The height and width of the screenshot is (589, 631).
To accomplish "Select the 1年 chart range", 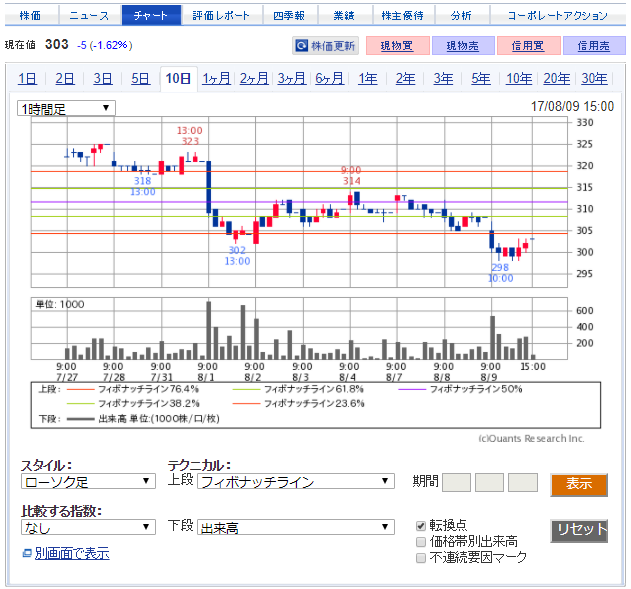I will click(x=368, y=78).
